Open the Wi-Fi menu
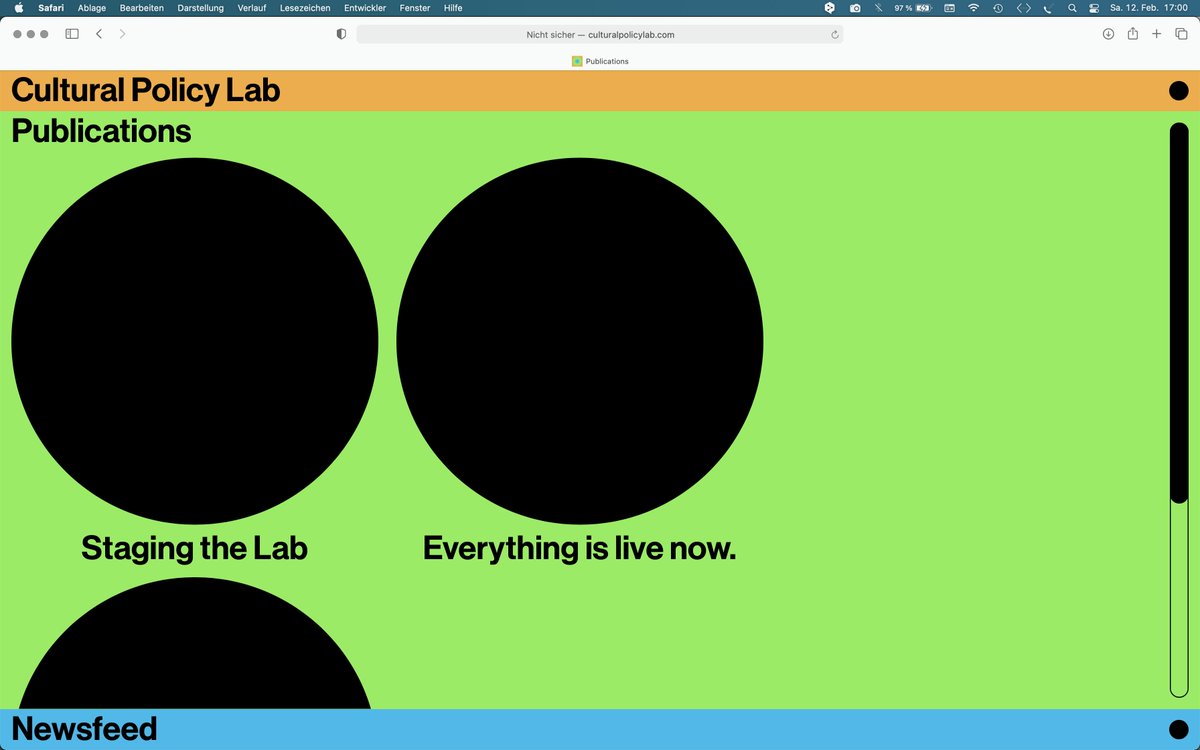 973,7
